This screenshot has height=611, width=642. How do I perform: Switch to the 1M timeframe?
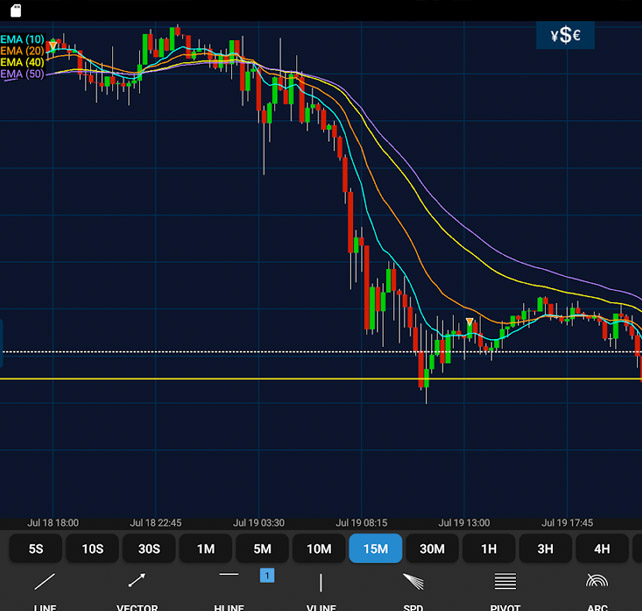pos(205,549)
